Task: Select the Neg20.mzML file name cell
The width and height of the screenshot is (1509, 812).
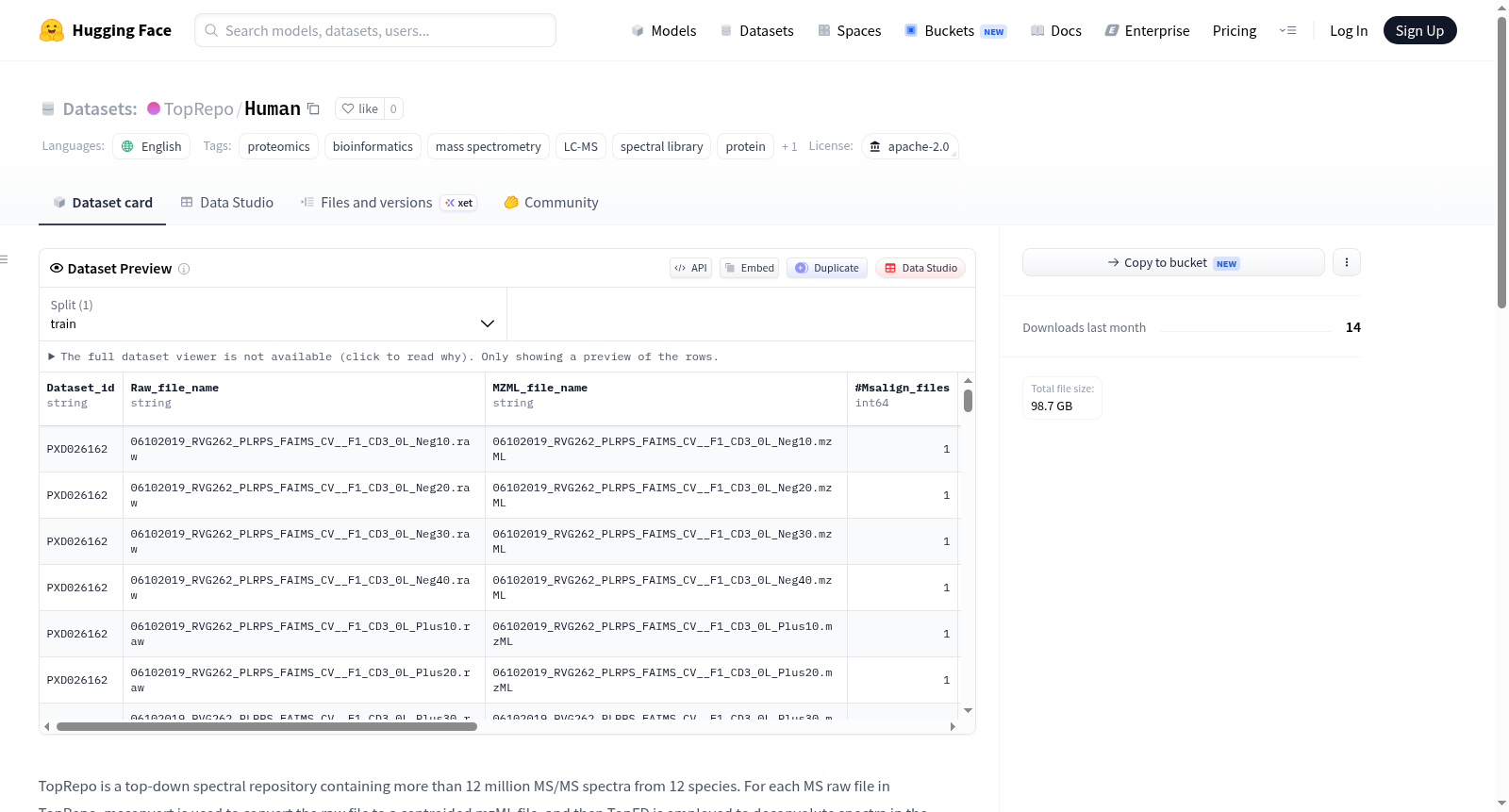Action: [x=666, y=495]
